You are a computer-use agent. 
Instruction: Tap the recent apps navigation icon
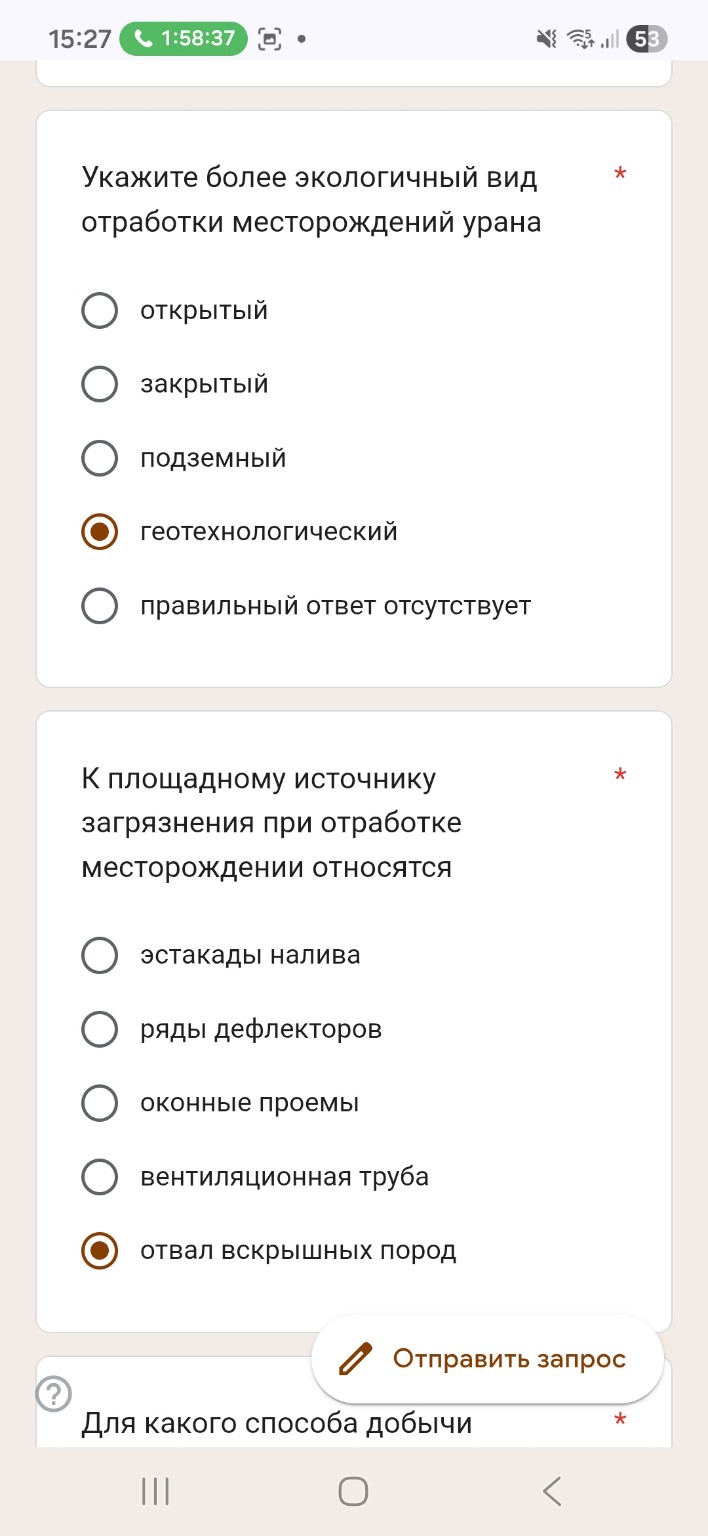(x=155, y=1491)
